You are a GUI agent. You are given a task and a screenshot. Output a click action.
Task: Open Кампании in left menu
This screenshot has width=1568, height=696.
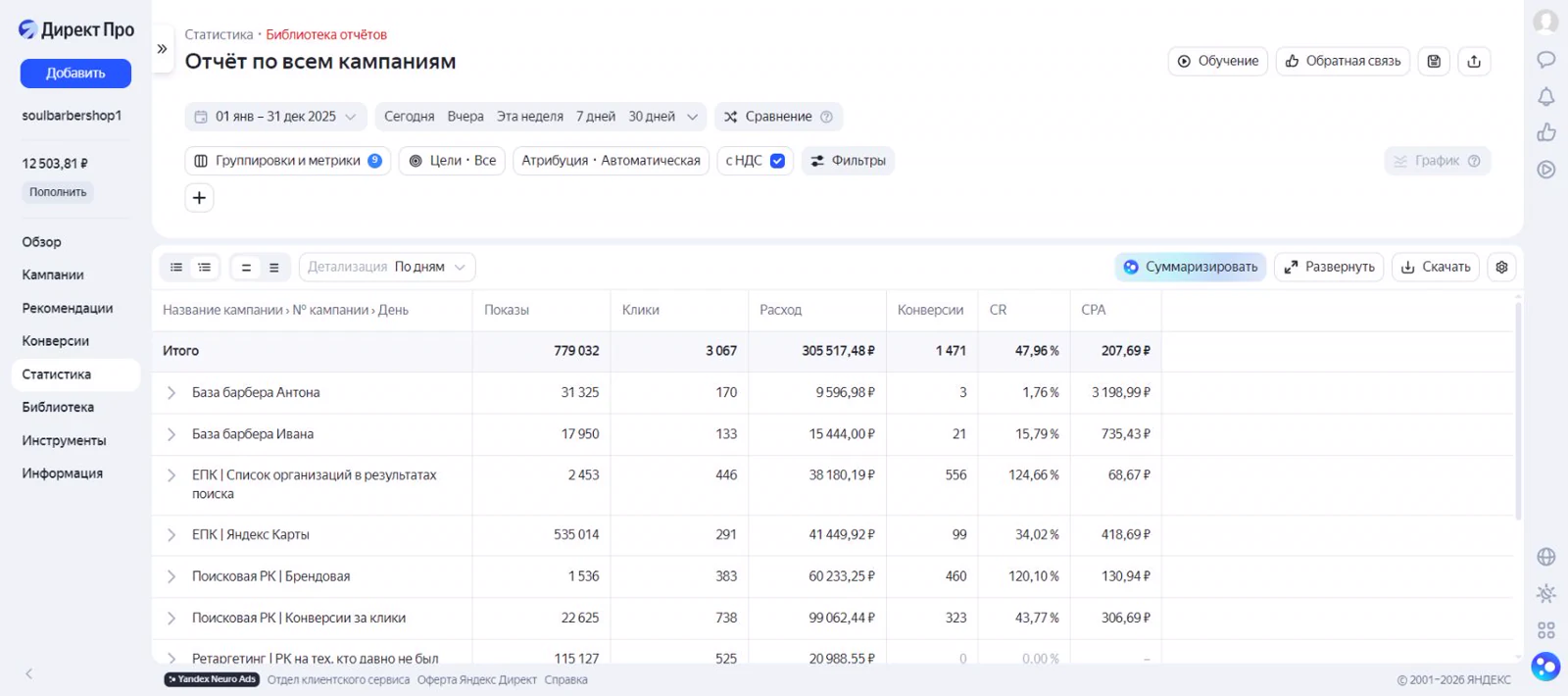(x=53, y=275)
